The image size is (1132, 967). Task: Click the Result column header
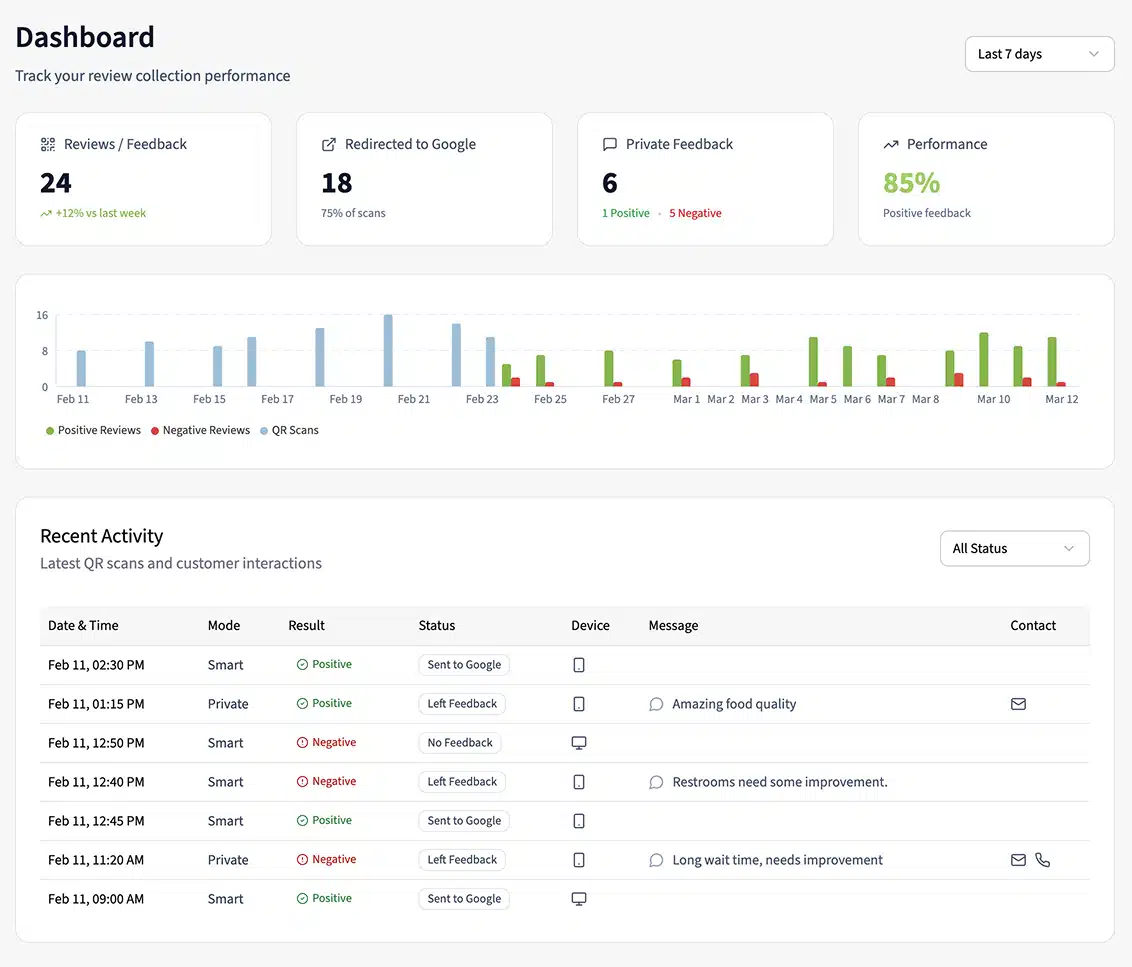pos(307,626)
